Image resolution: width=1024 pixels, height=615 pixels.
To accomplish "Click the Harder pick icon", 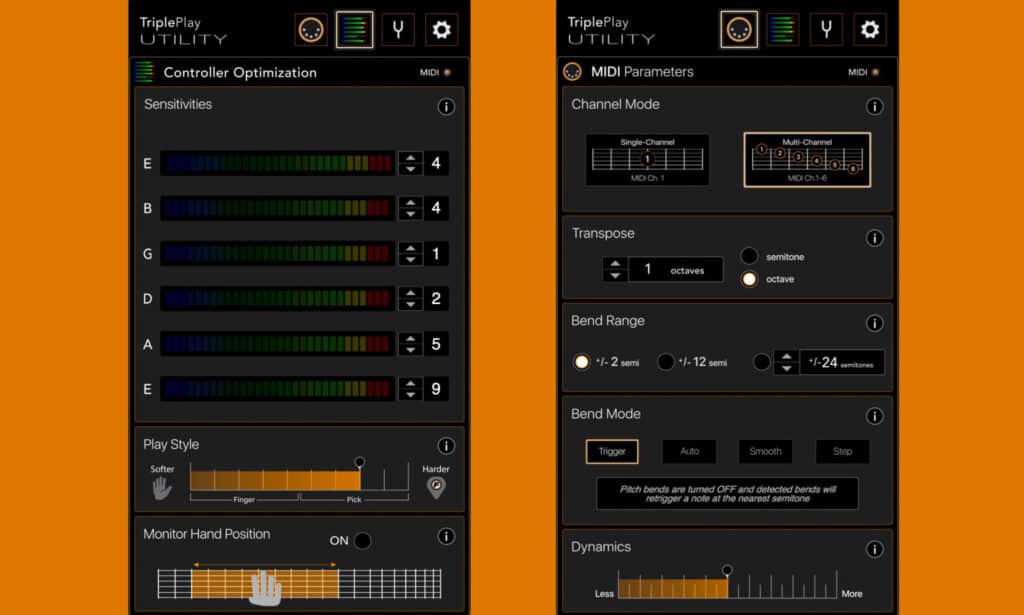I will click(436, 488).
